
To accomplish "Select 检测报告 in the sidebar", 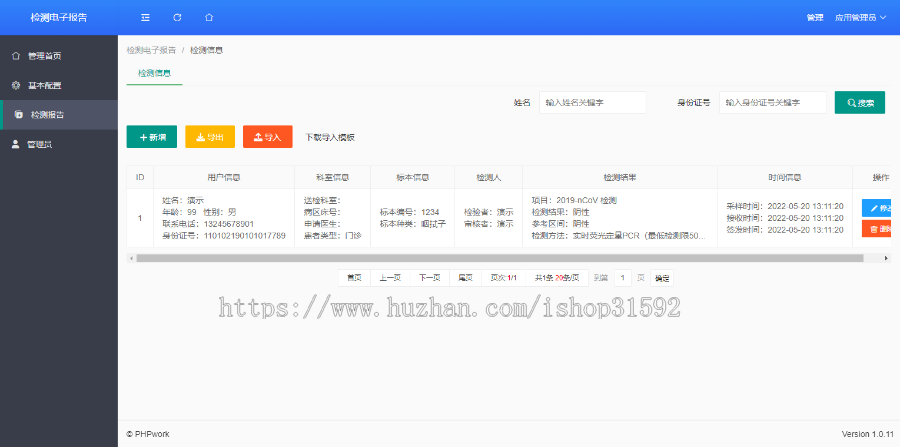I will pyautogui.click(x=59, y=115).
